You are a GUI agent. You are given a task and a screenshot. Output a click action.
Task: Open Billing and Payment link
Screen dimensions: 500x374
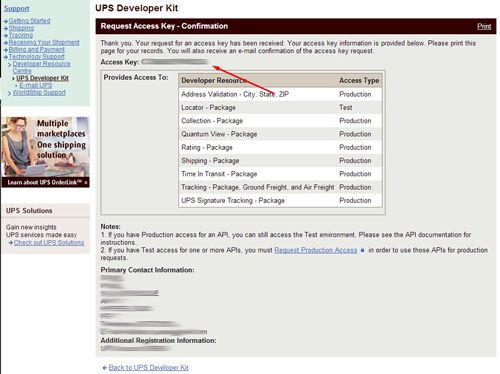coord(37,49)
